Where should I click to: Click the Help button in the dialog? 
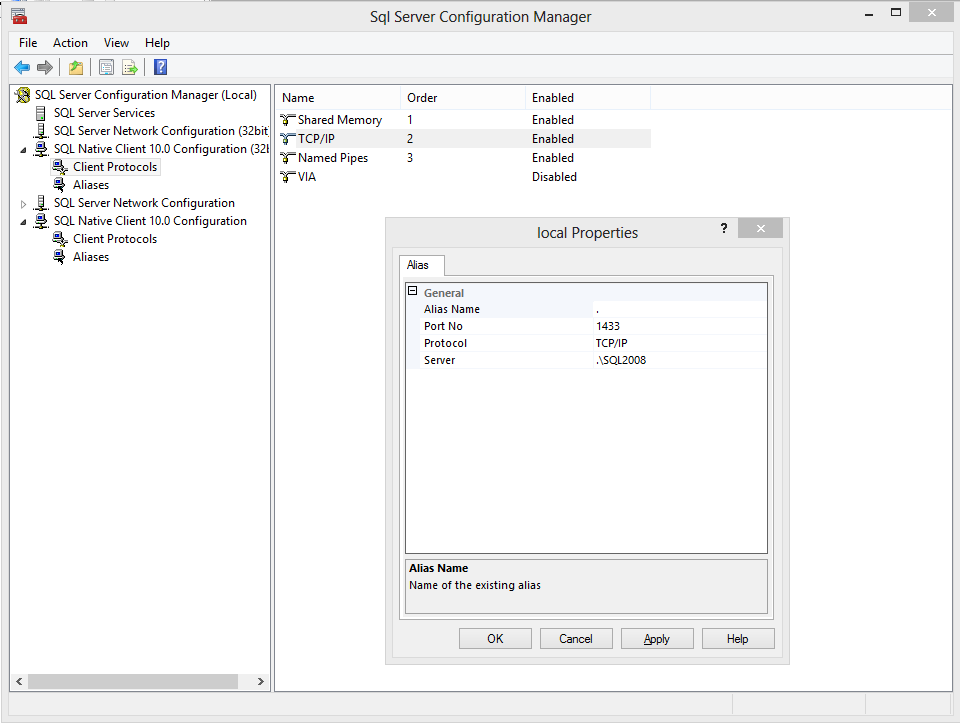tap(738, 639)
